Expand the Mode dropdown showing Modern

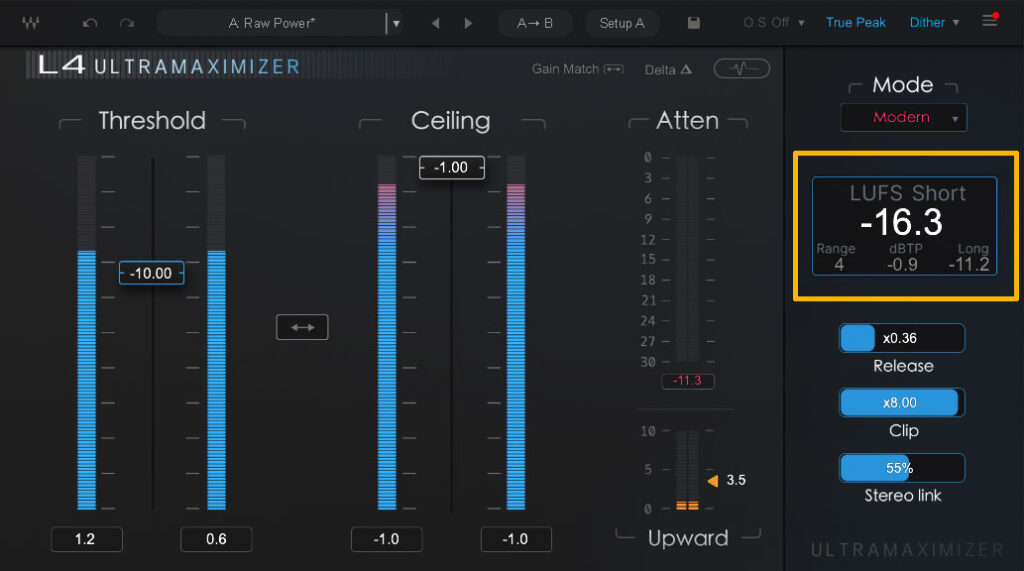(x=904, y=118)
